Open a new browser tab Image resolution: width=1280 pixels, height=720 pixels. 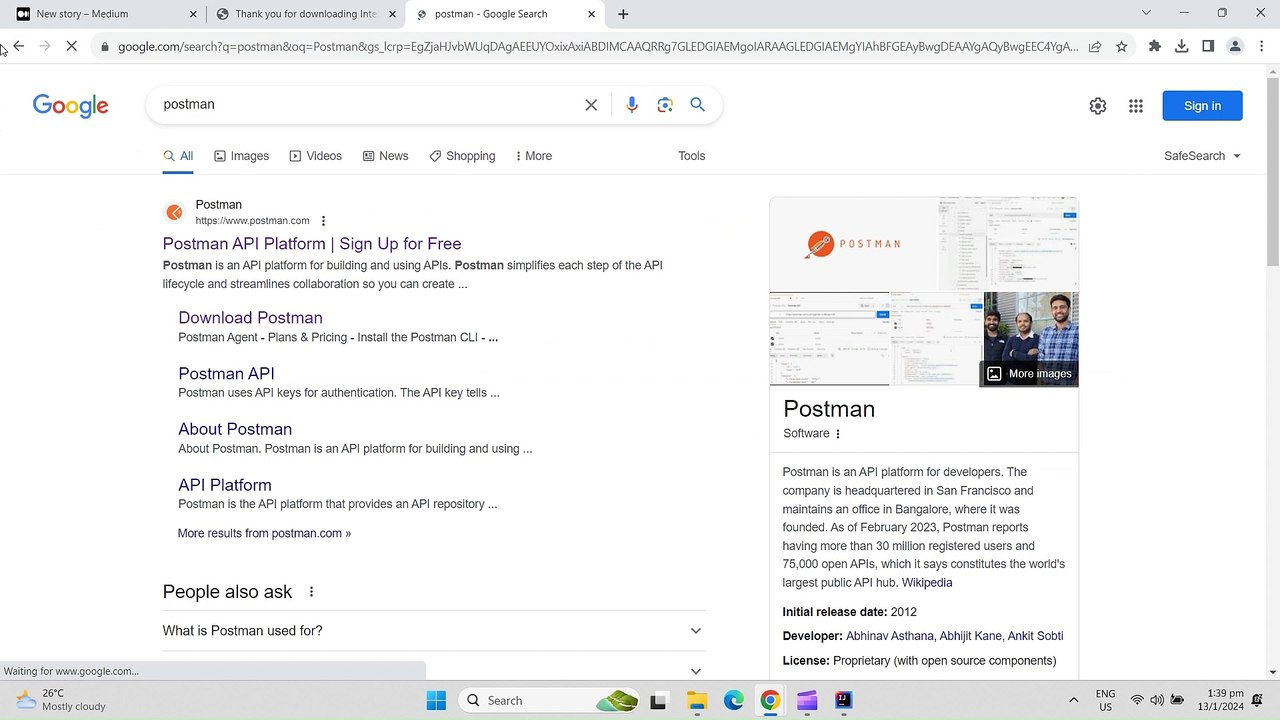coord(623,14)
